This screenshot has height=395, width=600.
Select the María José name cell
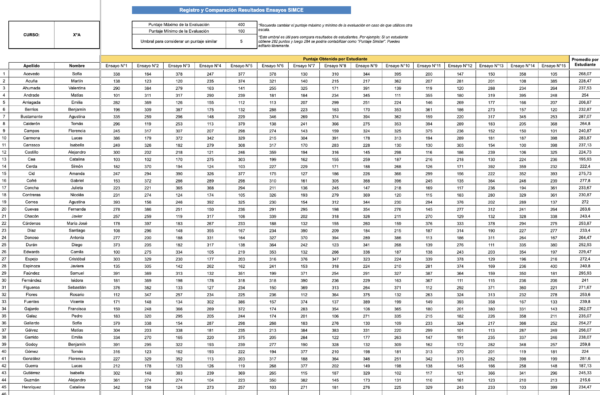point(77,223)
